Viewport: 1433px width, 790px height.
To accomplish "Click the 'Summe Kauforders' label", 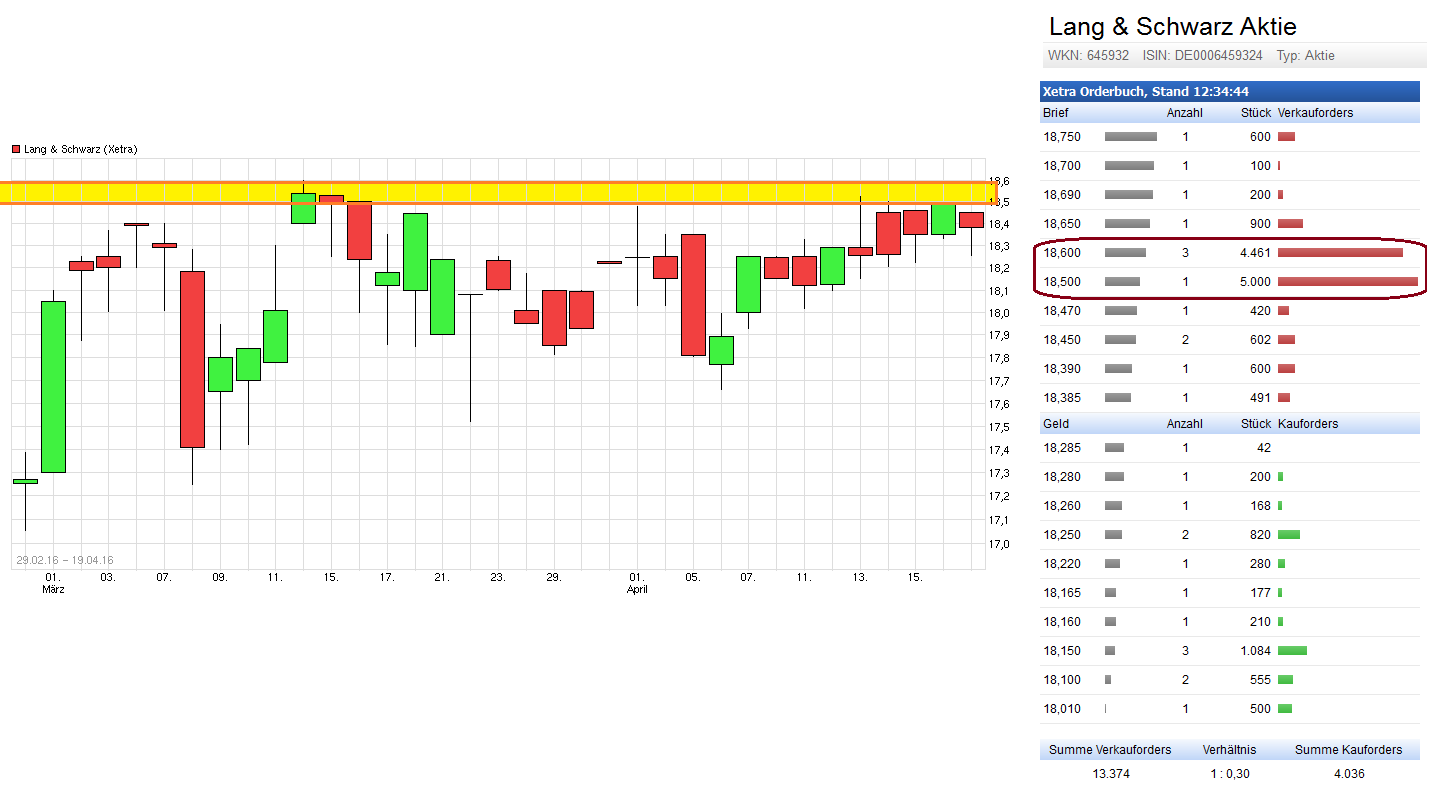I will pos(1349,750).
